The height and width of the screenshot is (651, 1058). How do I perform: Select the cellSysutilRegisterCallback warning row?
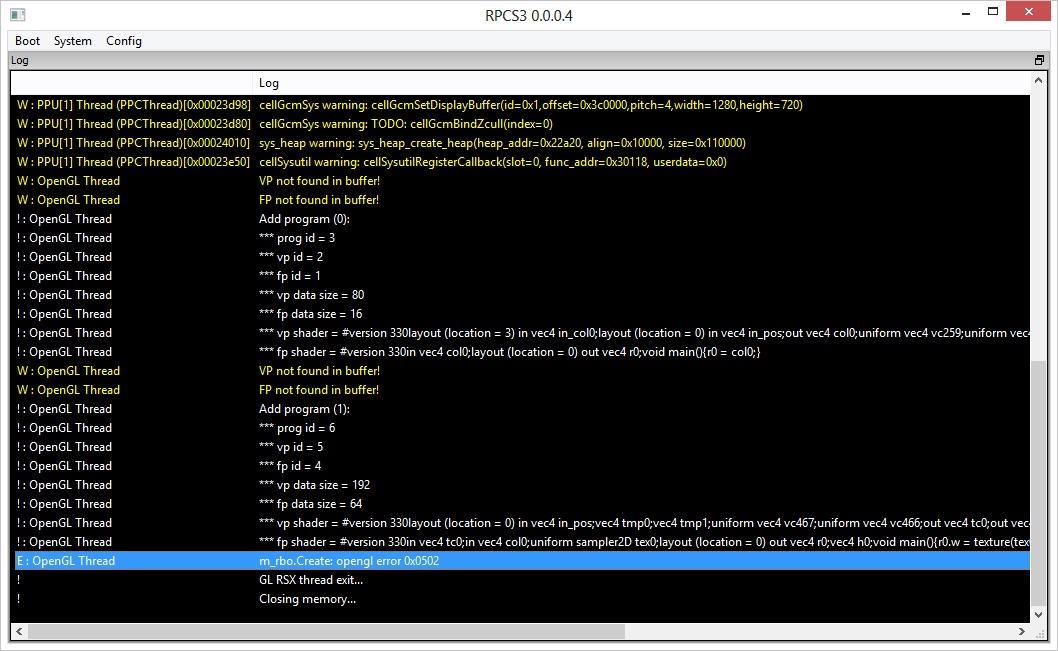522,161
